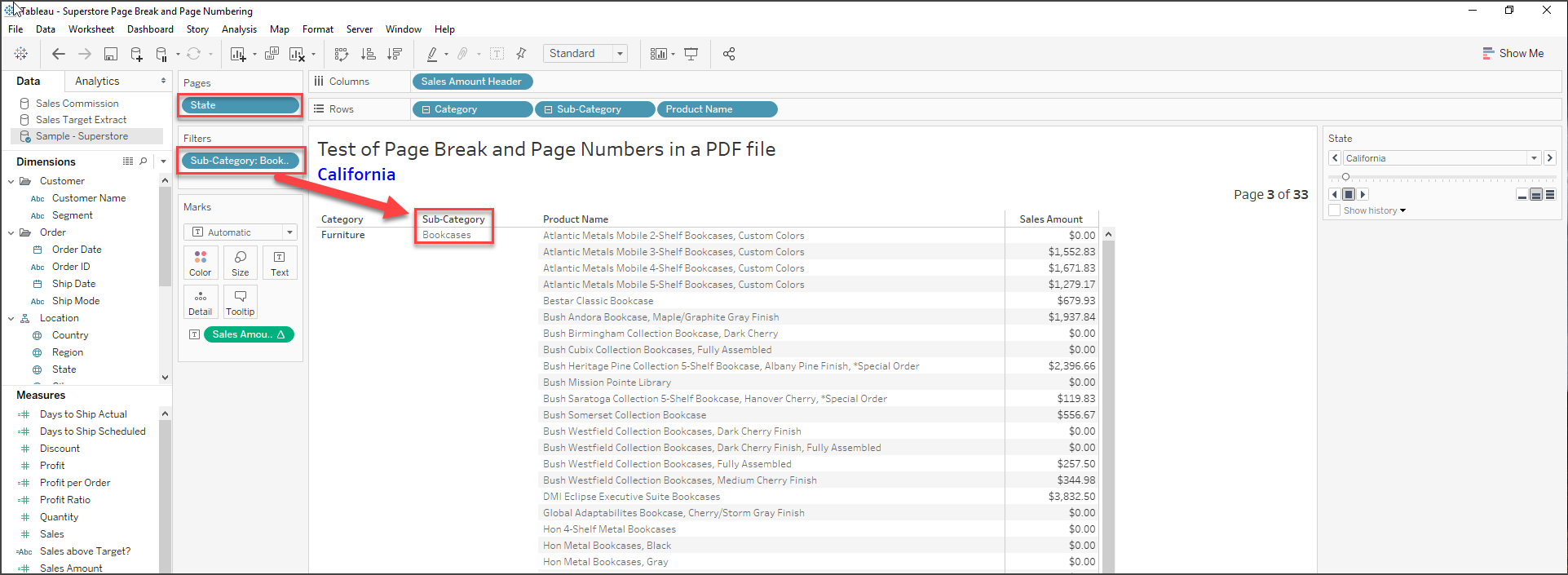Create a new worksheet from toolbar
1568x575 pixels.
point(238,54)
